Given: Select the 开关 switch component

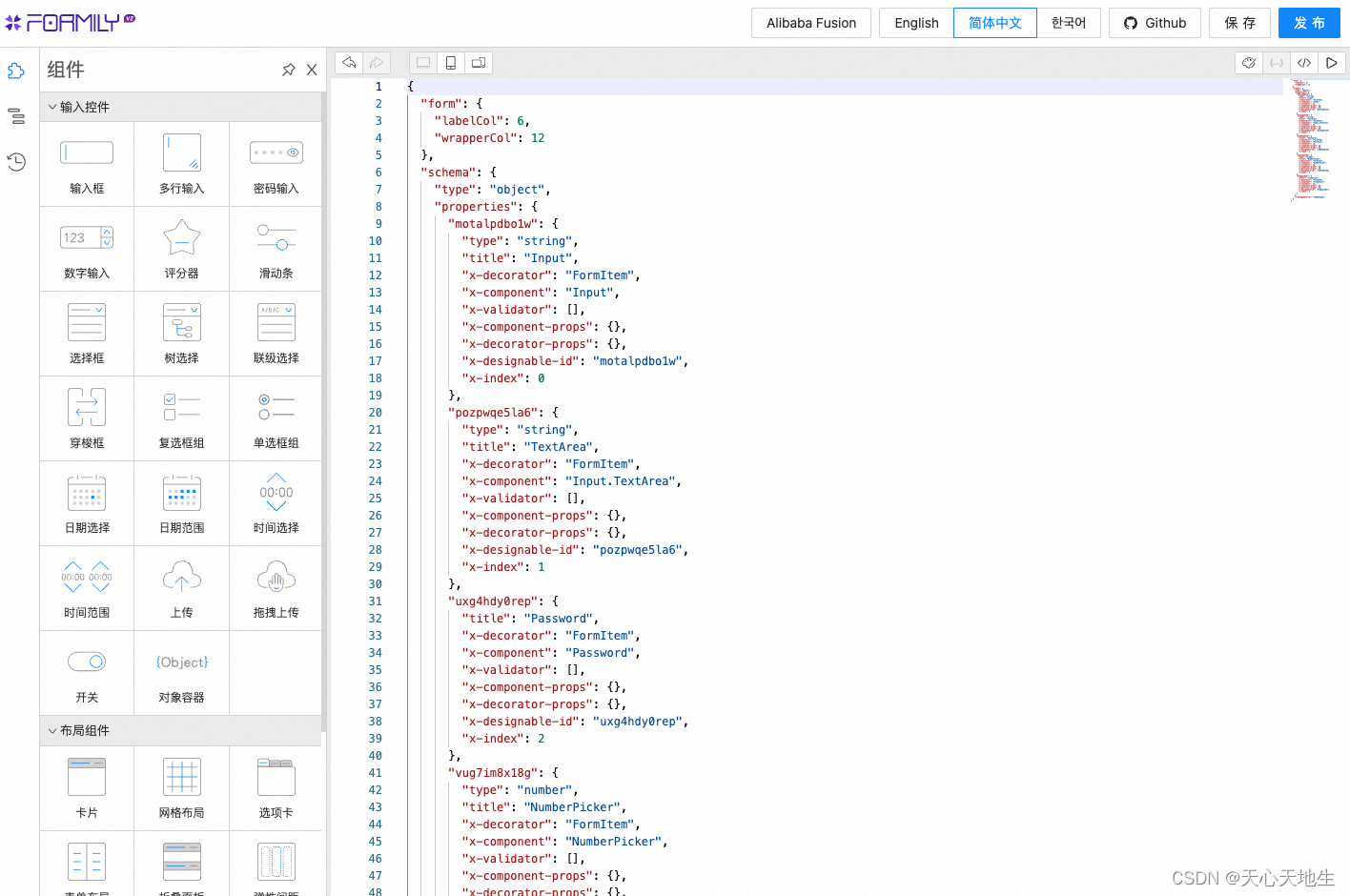Looking at the screenshot, I should coord(86,673).
